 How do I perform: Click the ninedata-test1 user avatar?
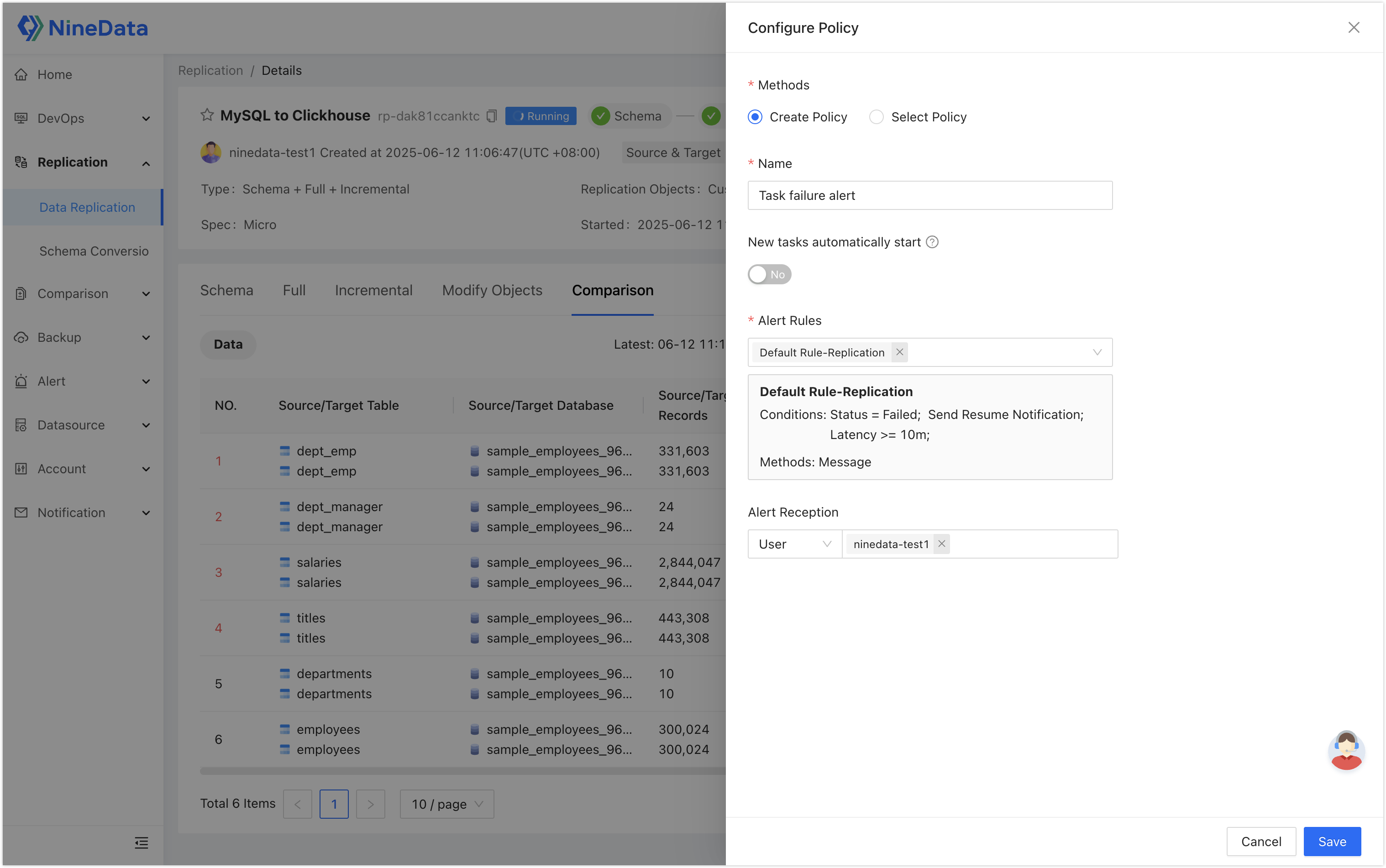[x=211, y=153]
